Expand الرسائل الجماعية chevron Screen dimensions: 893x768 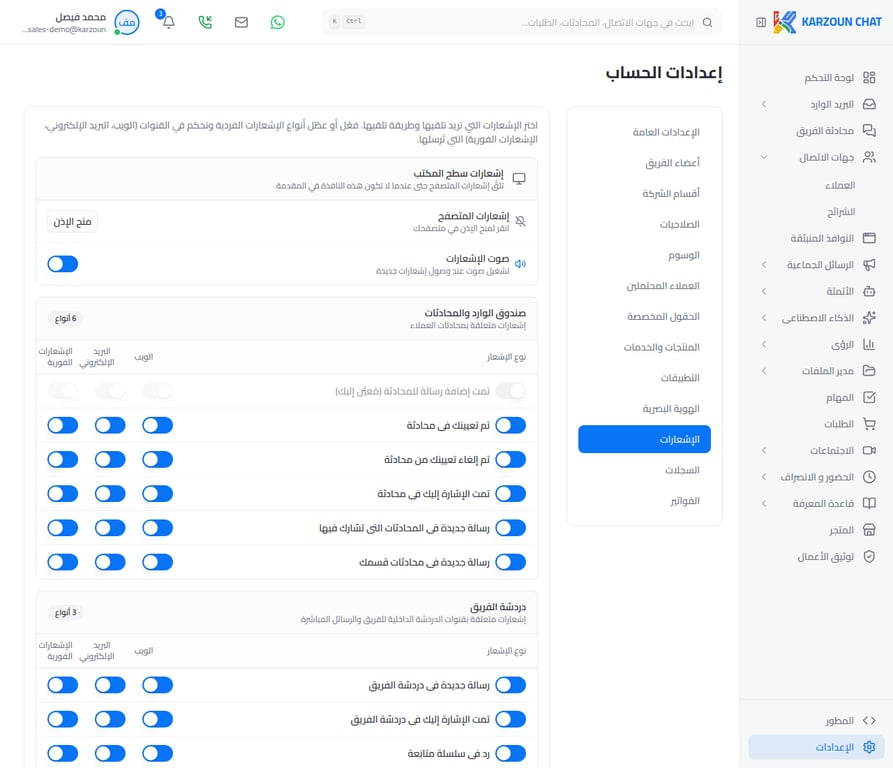764,265
